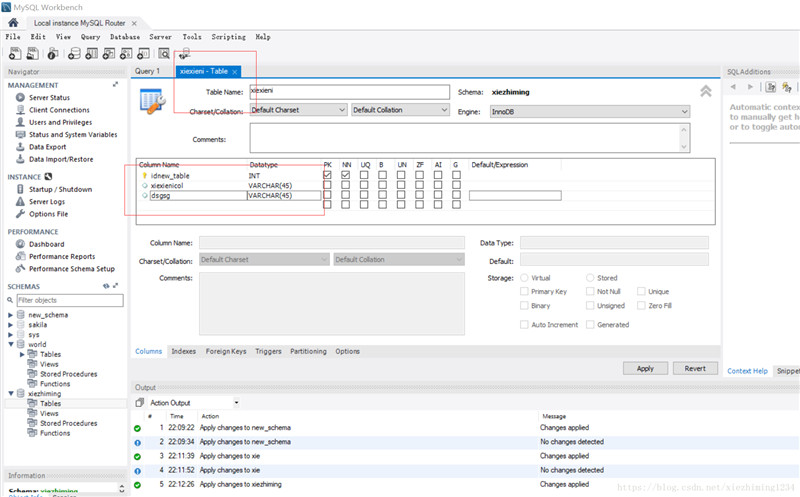Click the reconnect to DBMS toolbar icon
Screen dimensions: 800x497
(x=184, y=53)
